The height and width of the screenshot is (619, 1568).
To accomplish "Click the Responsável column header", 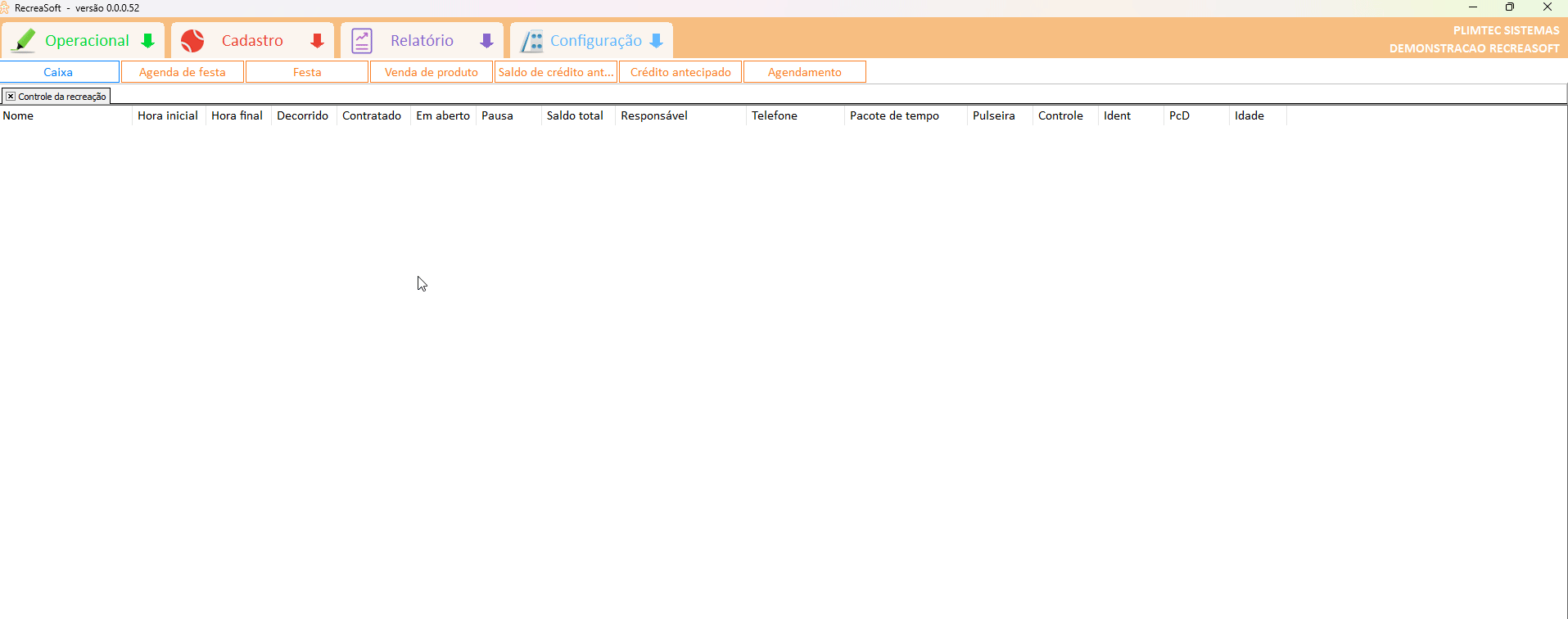I will tap(654, 115).
